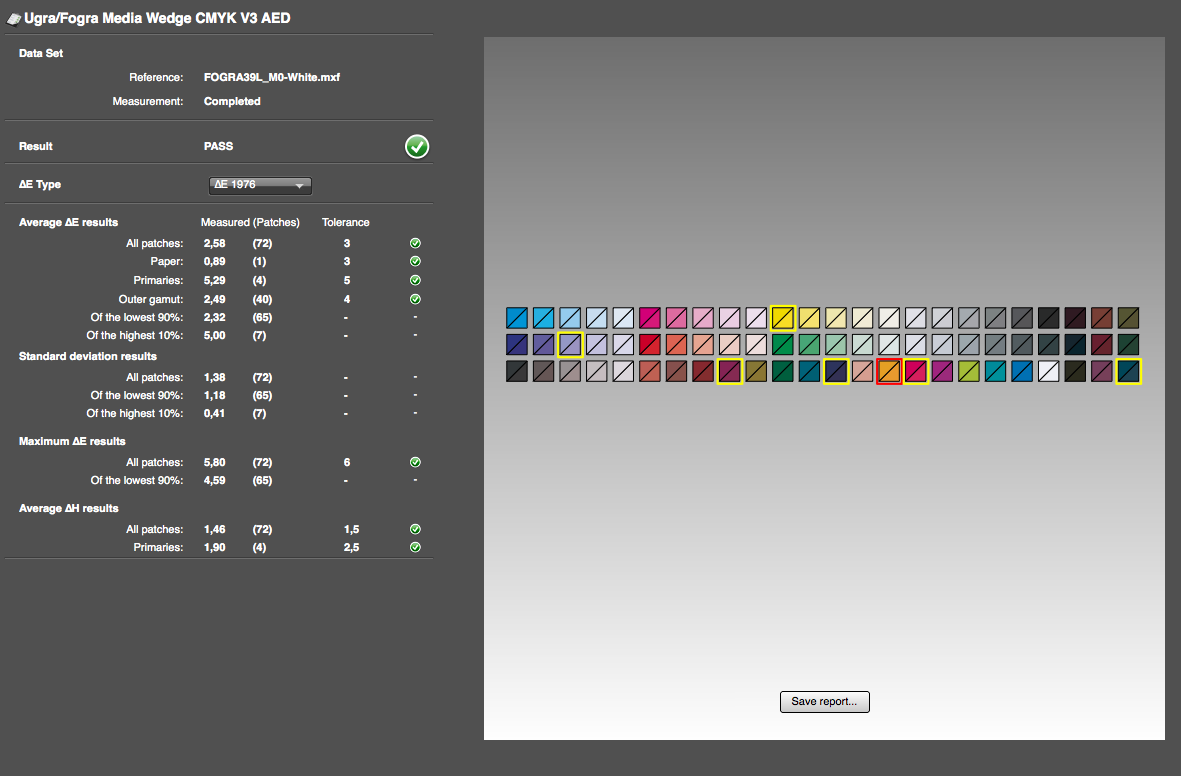Image resolution: width=1181 pixels, height=776 pixels.
Task: Select the solid magenta patch in top row
Action: click(x=650, y=318)
